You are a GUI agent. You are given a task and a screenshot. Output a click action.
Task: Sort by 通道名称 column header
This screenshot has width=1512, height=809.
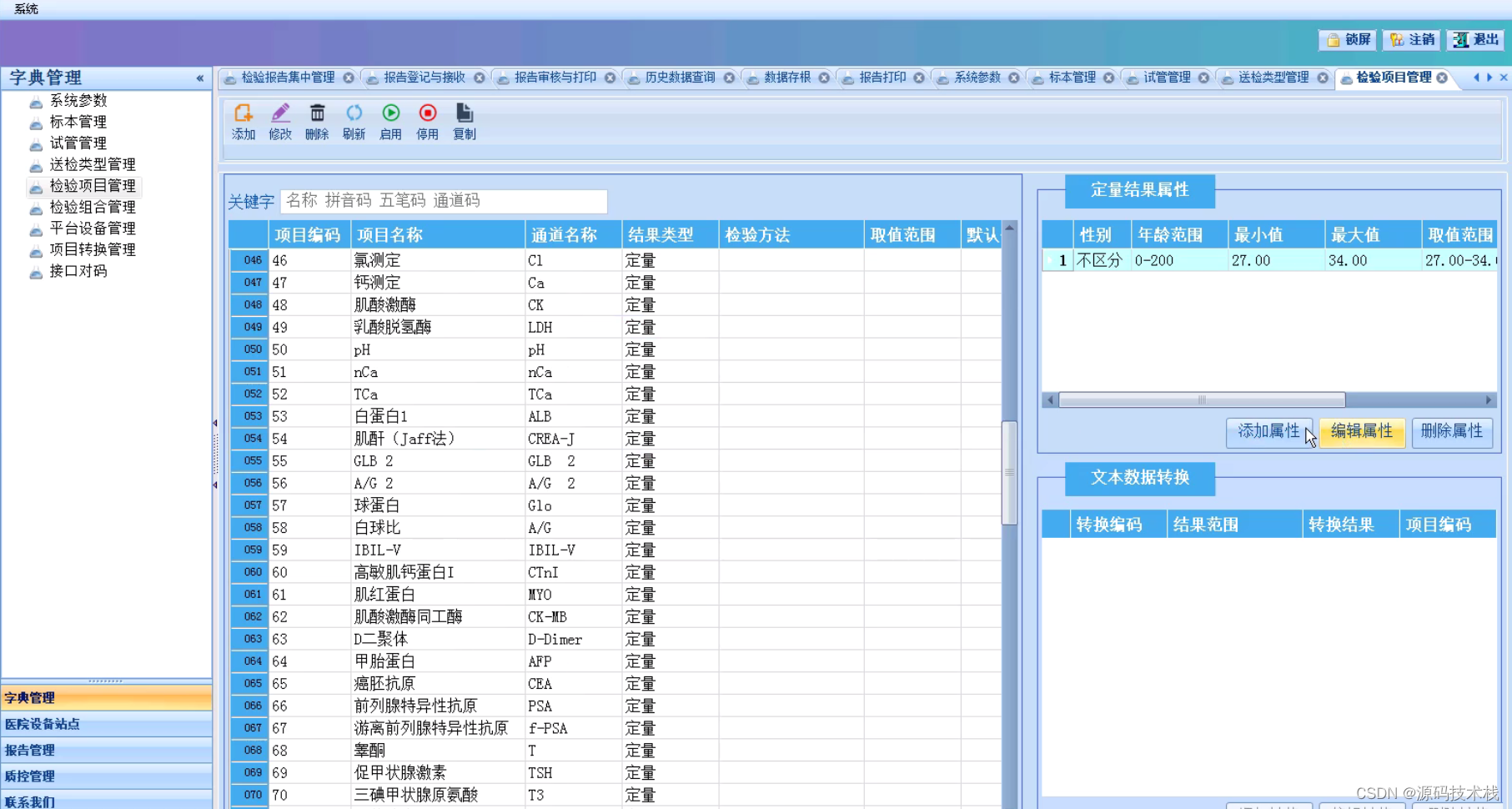(x=573, y=235)
